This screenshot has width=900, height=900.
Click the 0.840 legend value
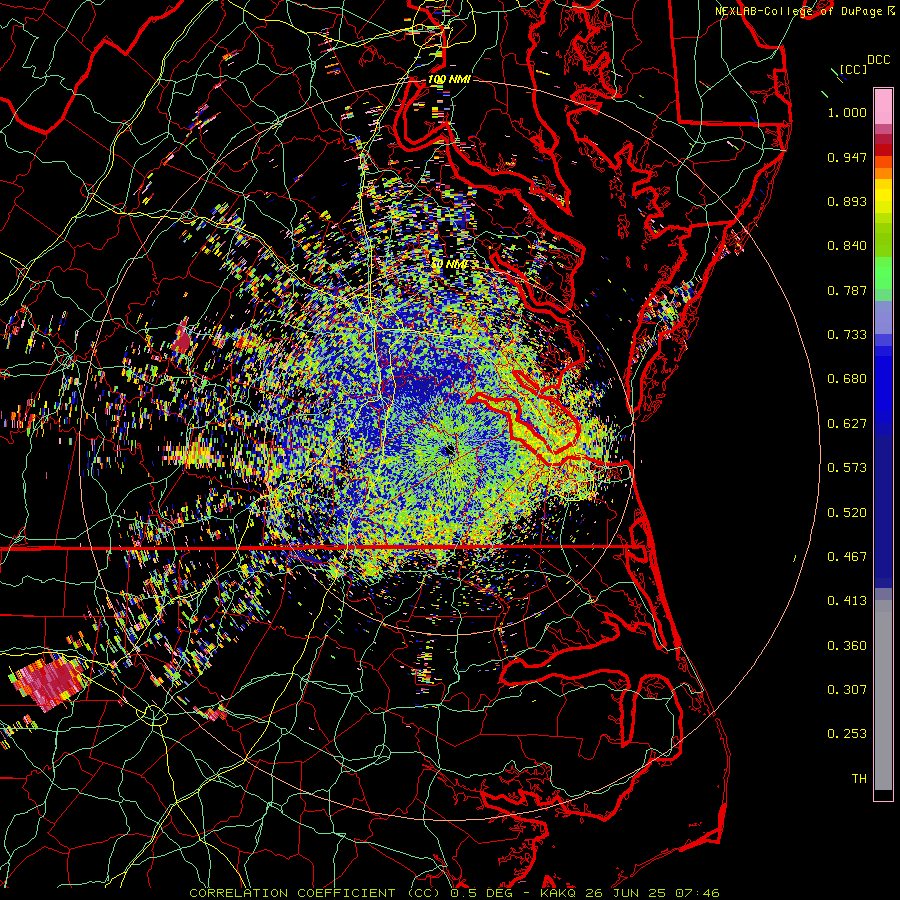(x=847, y=246)
